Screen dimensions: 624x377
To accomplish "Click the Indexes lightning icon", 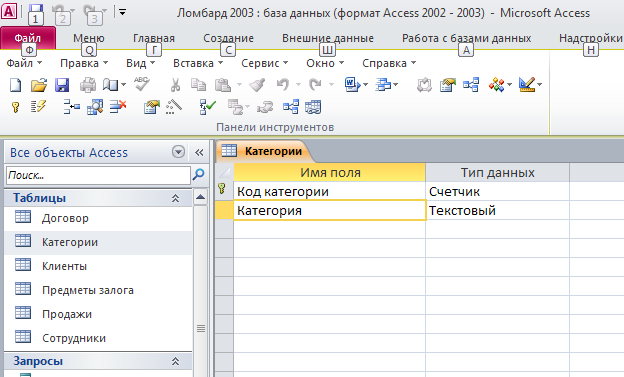I will pos(38,107).
